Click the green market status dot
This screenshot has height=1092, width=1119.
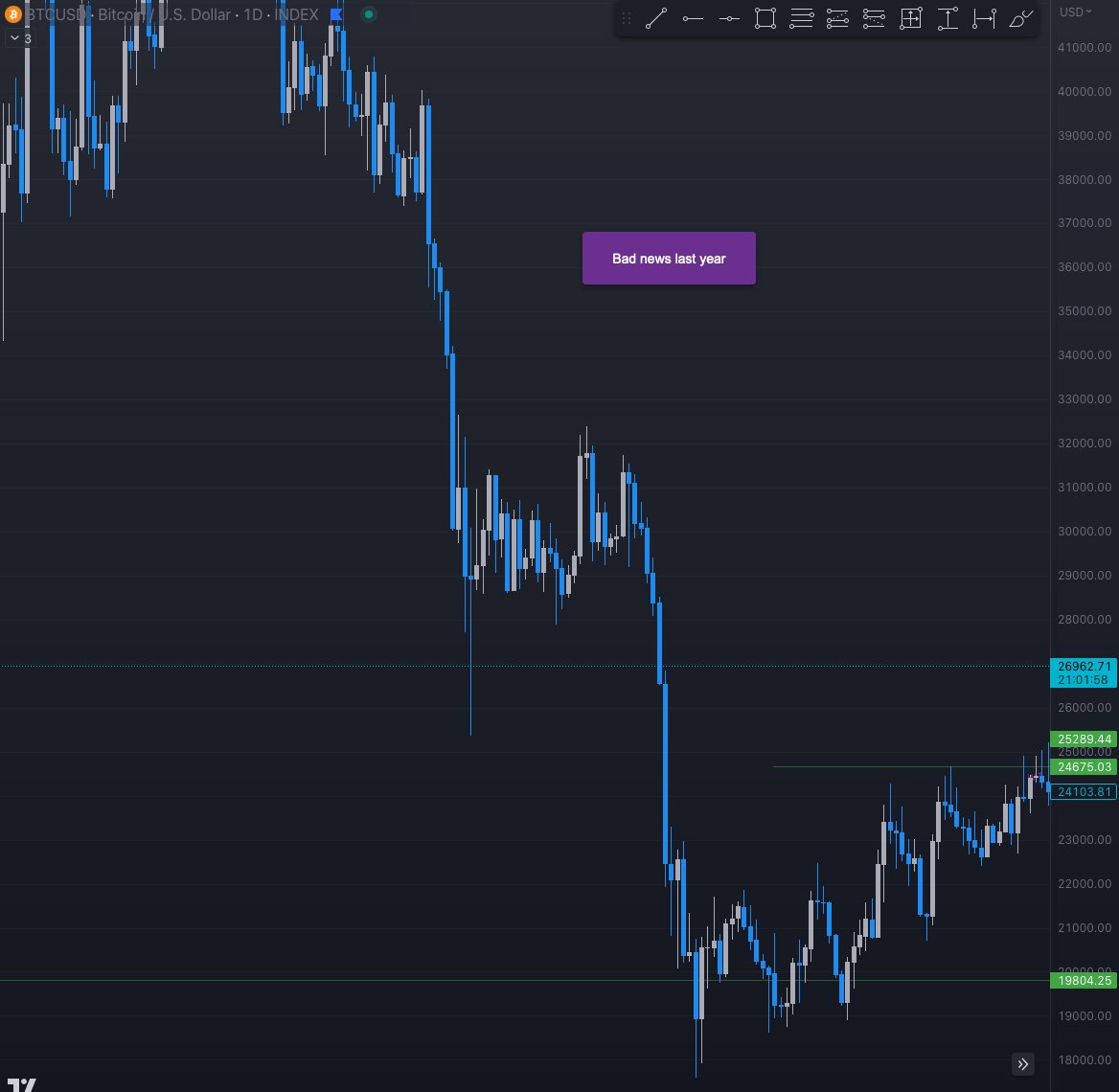[x=368, y=14]
